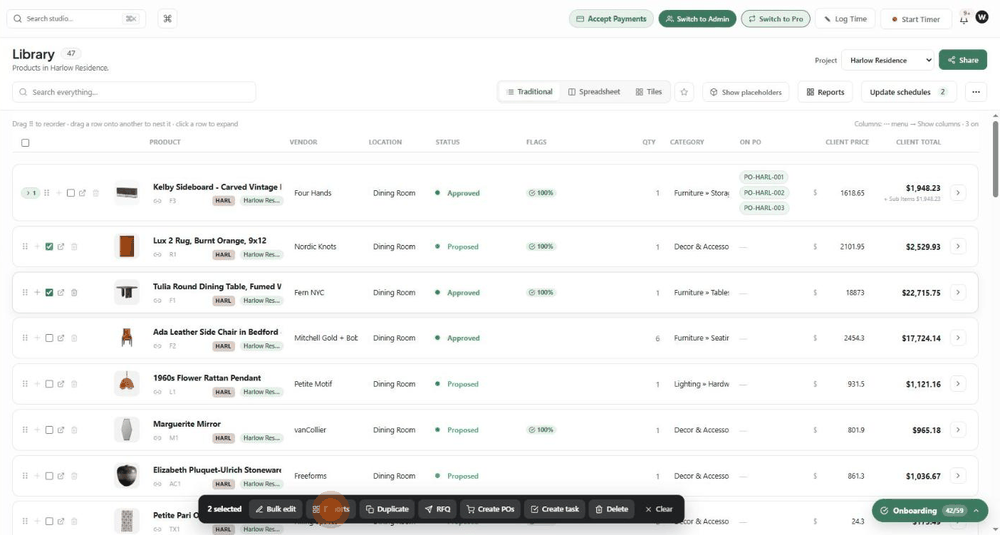Expand Lux 2 Rug row details chevron
The image size is (1000, 535).
click(958, 246)
